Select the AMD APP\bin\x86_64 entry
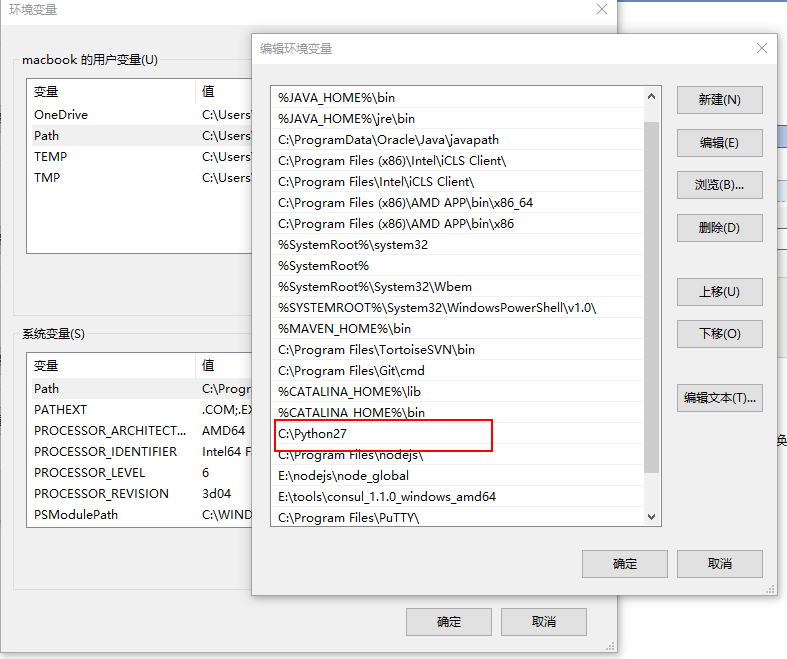This screenshot has height=659, width=787. tap(457, 203)
